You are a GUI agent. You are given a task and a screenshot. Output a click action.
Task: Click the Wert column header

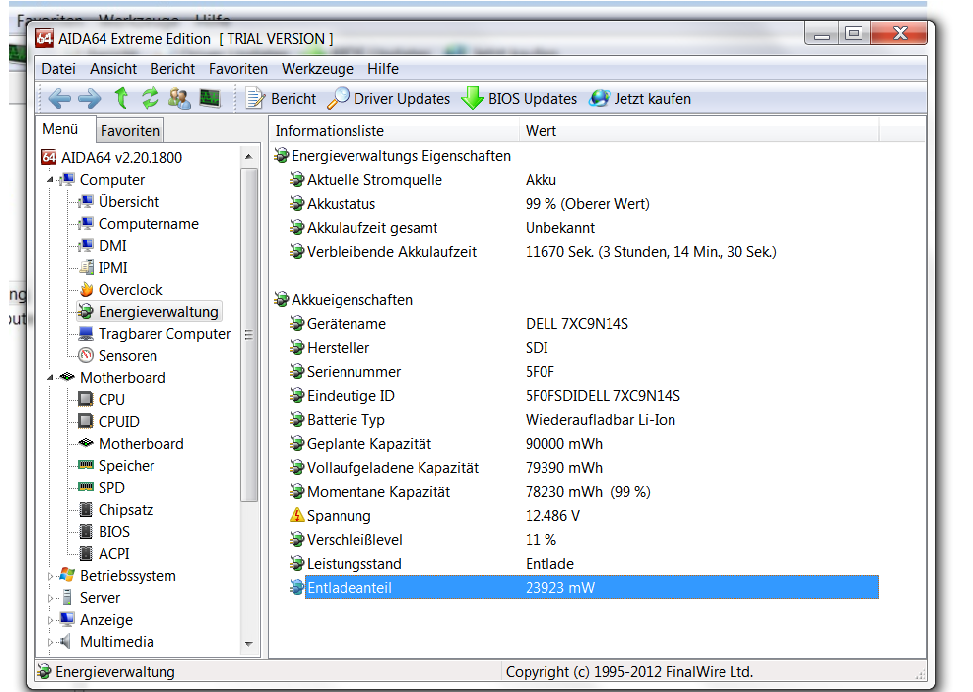pyautogui.click(x=699, y=131)
